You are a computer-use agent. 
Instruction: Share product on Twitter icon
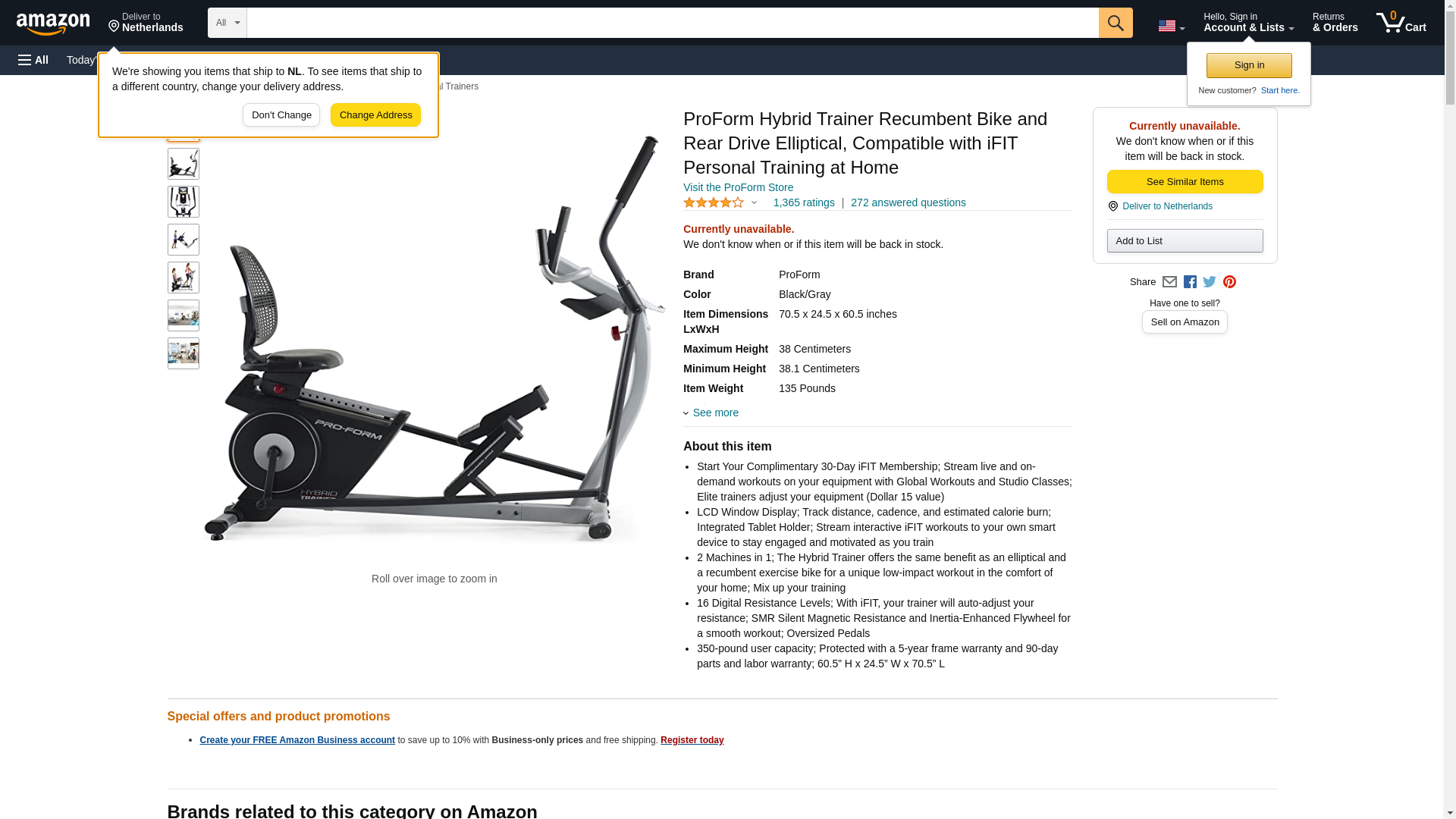tap(1210, 282)
